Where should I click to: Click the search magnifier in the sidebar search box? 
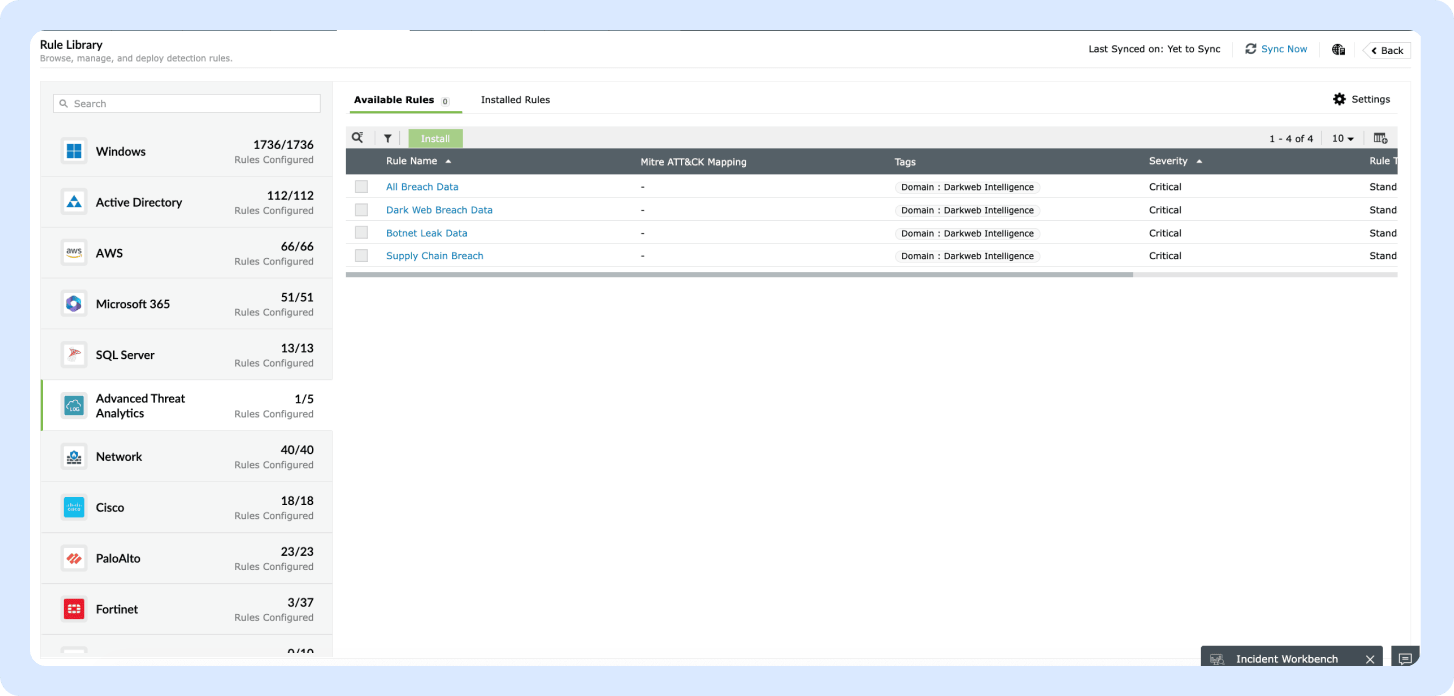pyautogui.click(x=64, y=104)
